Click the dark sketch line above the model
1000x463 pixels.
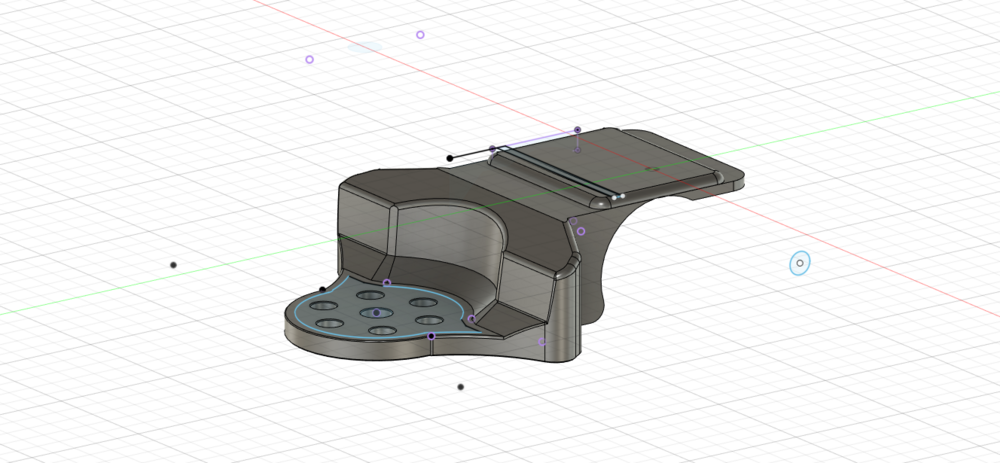pos(471,153)
